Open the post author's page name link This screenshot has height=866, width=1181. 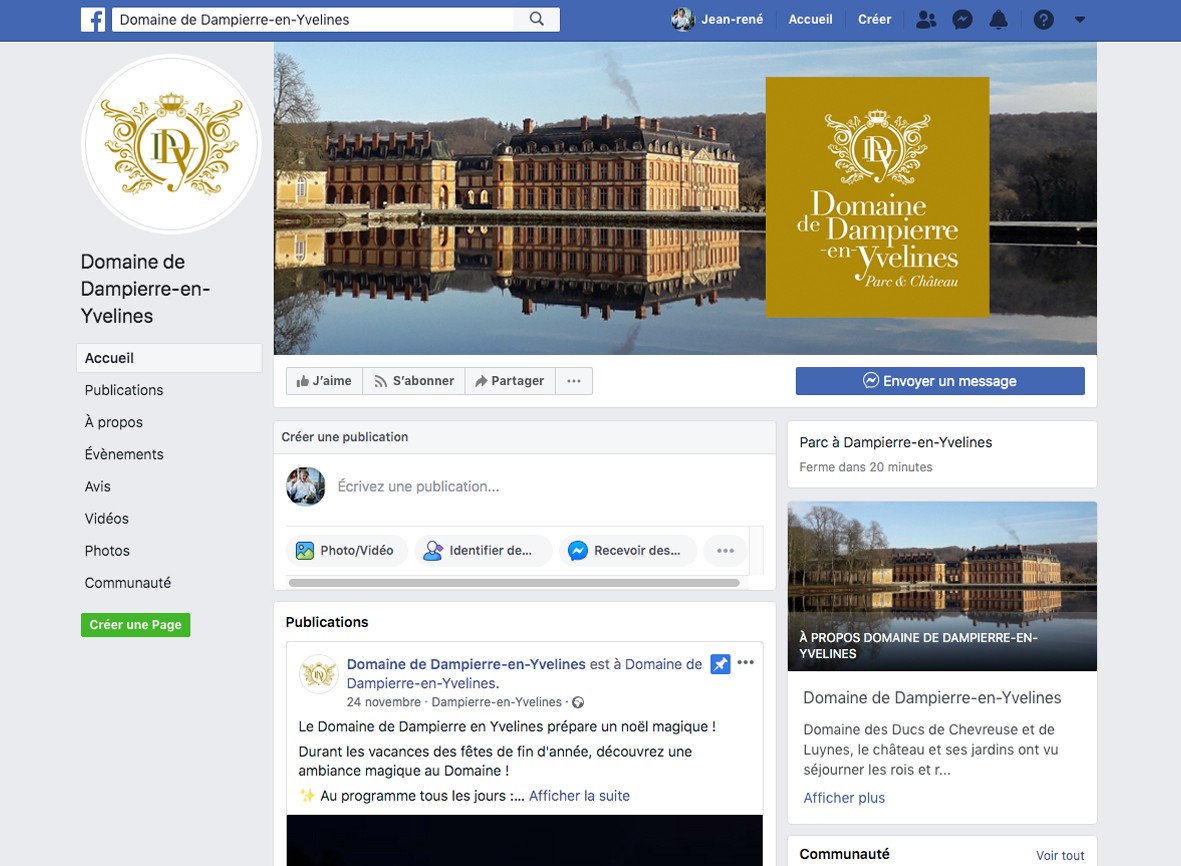[x=466, y=664]
